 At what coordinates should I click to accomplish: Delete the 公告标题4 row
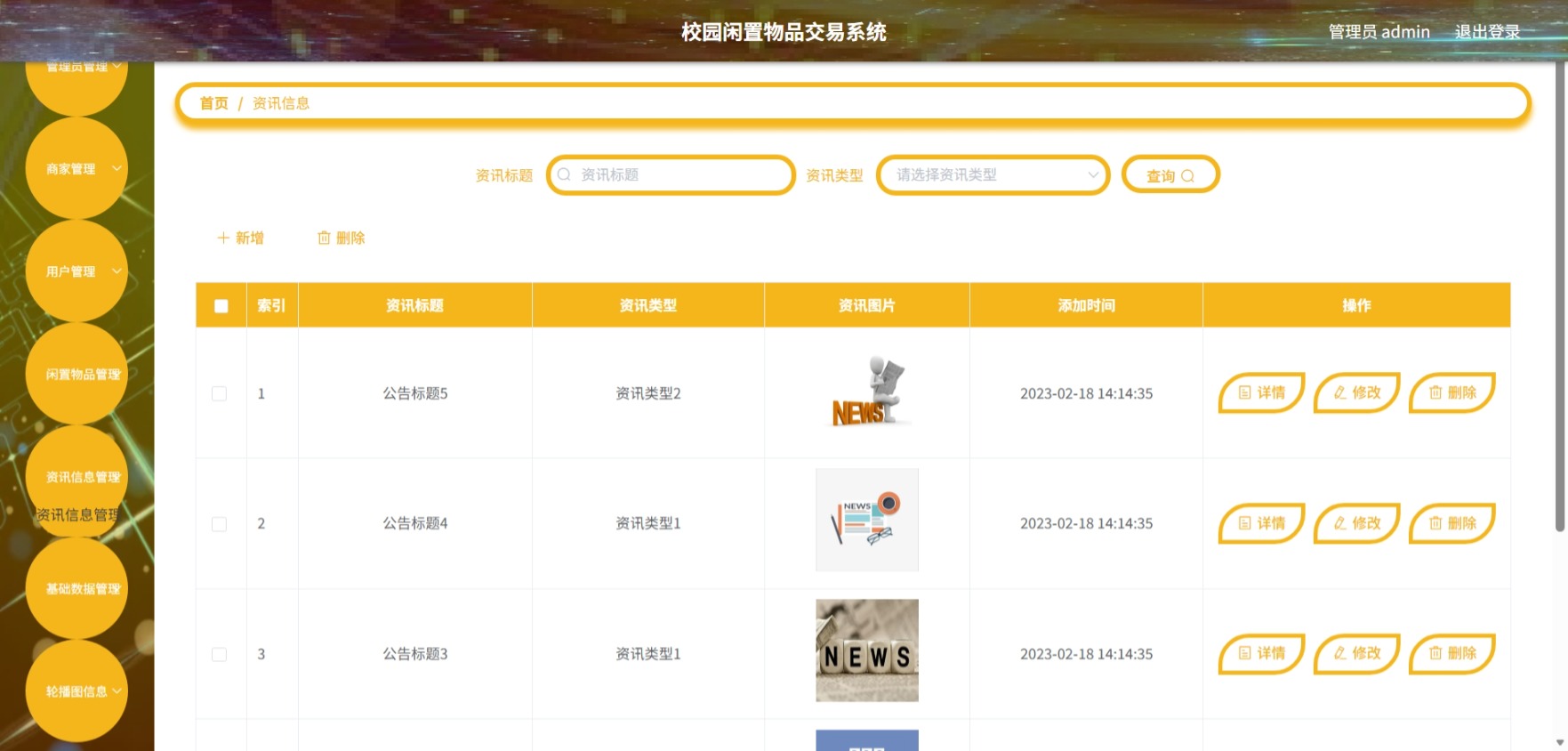point(1452,523)
